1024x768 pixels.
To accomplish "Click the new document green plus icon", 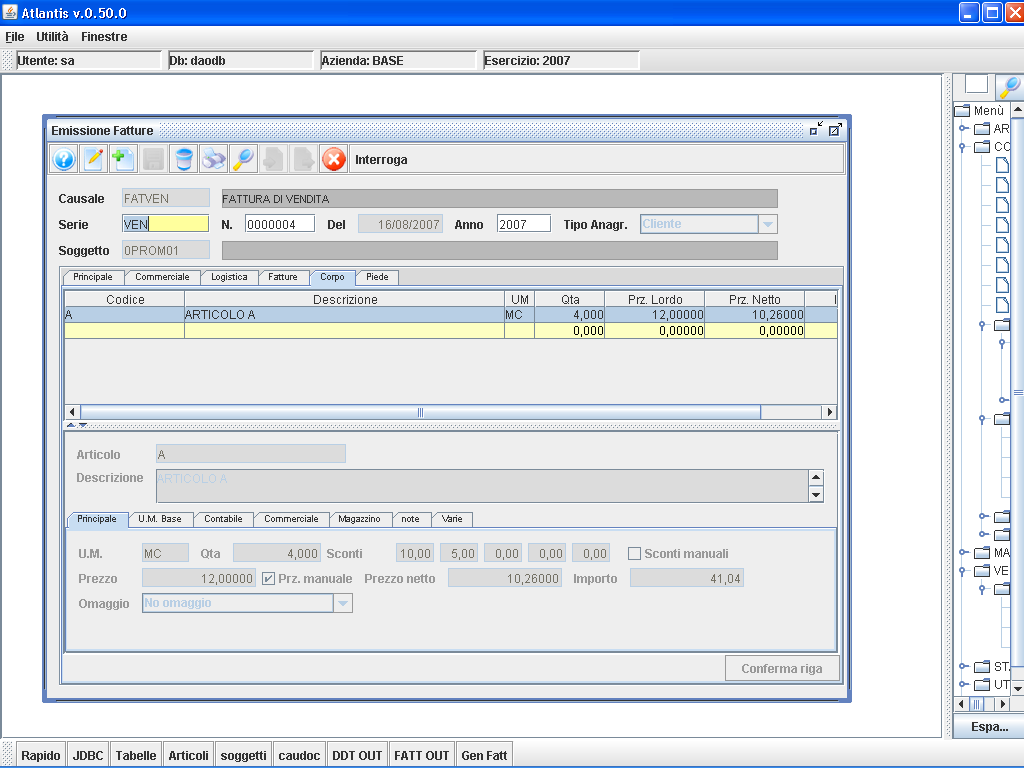I will tap(122, 159).
